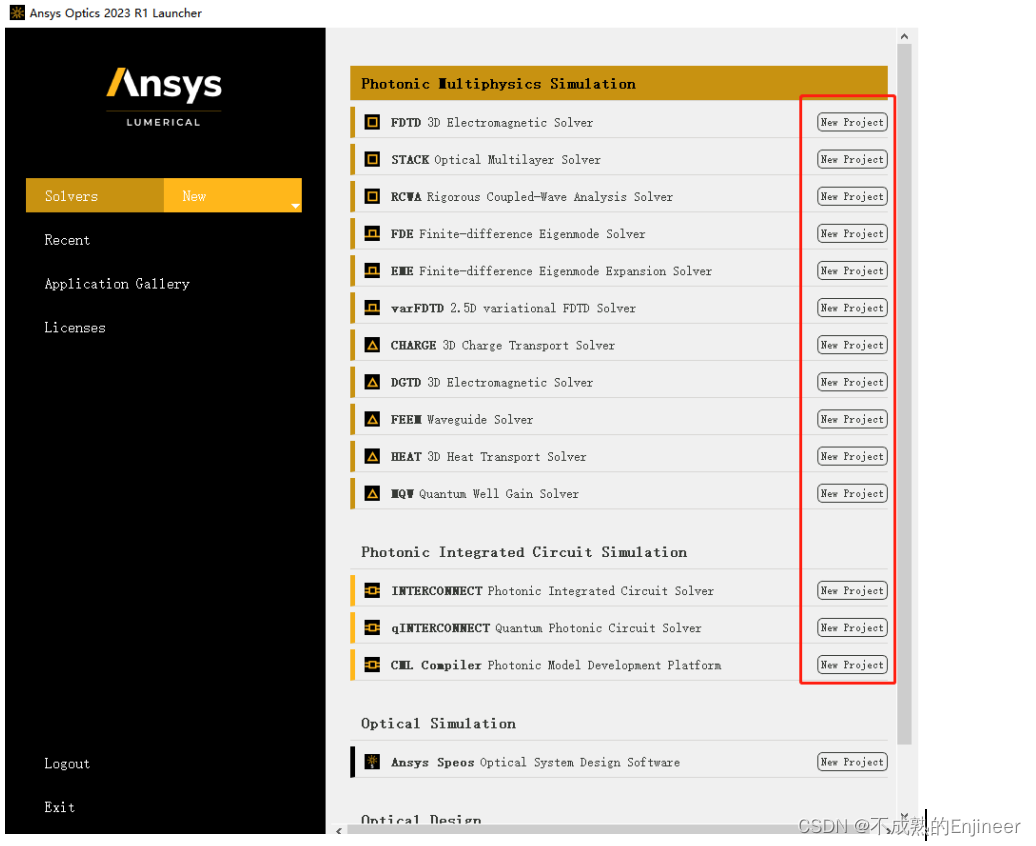Image resolution: width=1036 pixels, height=846 pixels.
Task: Select 'qINTERCONNECT Quantum Photonic Circuit Solver' text
Action: pos(546,627)
